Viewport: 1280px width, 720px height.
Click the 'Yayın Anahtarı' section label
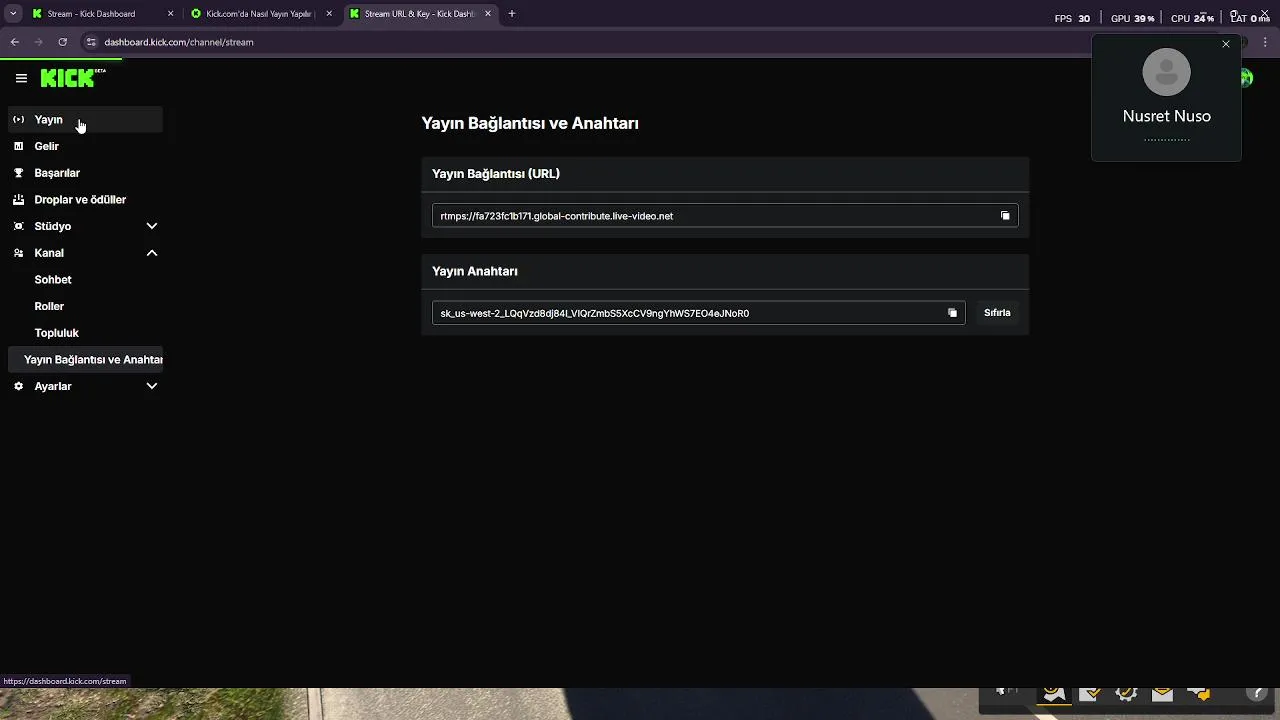[475, 271]
